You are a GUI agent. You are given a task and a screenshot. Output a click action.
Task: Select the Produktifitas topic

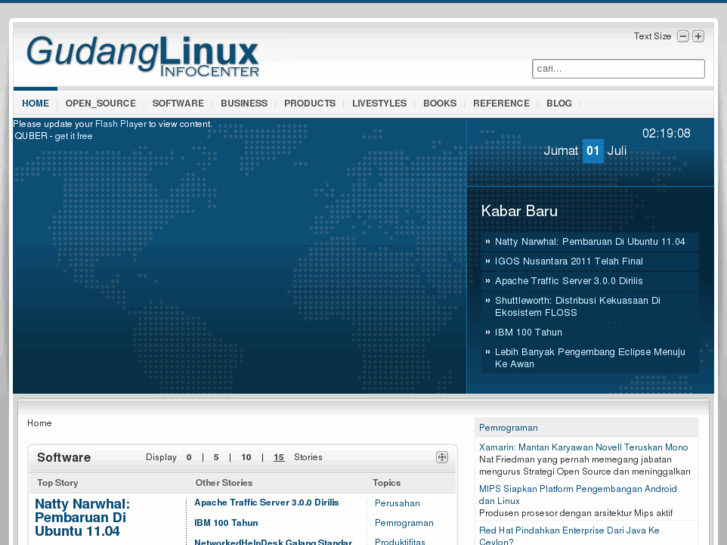400,542
